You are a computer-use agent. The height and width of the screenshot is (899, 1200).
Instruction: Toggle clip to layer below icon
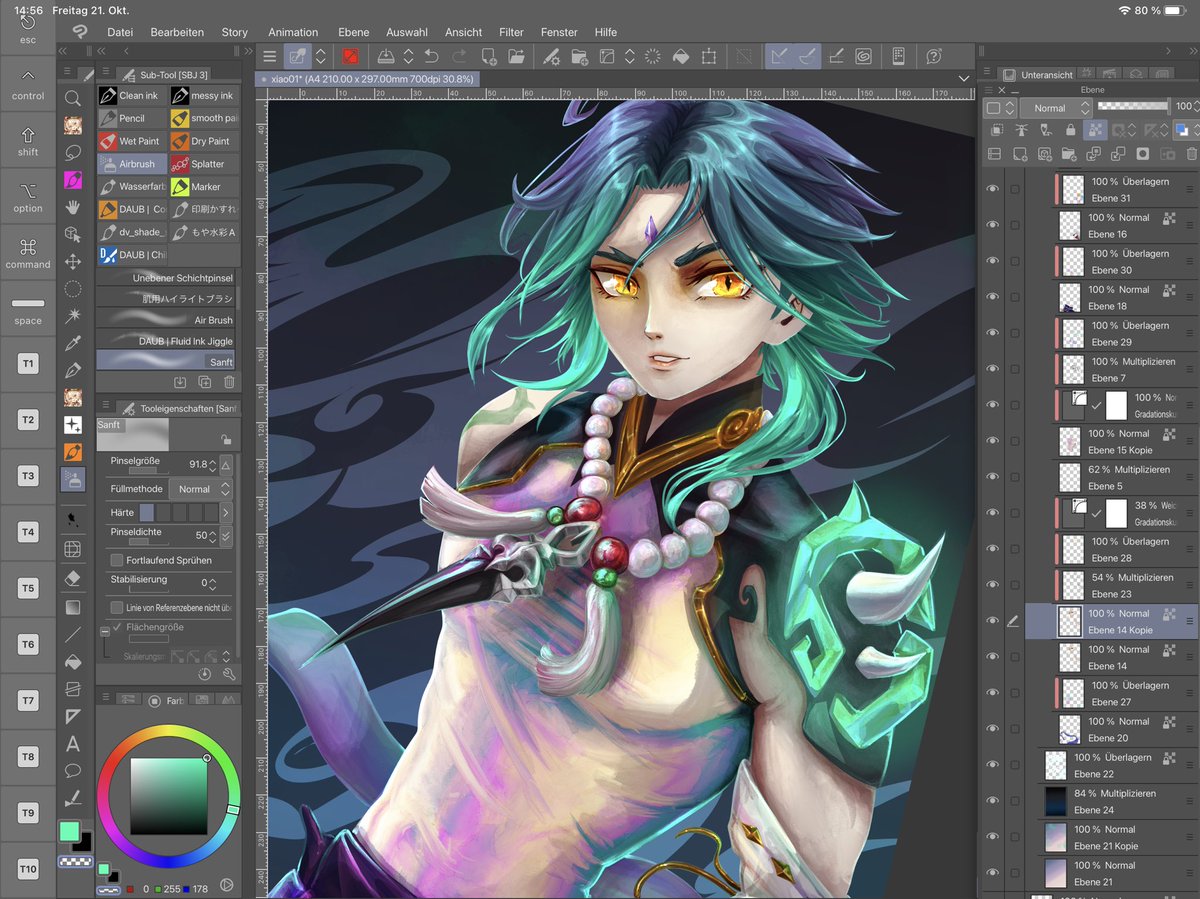pyautogui.click(x=996, y=130)
